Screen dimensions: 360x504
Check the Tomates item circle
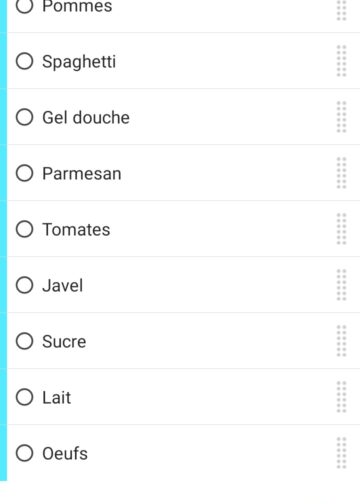click(x=25, y=229)
